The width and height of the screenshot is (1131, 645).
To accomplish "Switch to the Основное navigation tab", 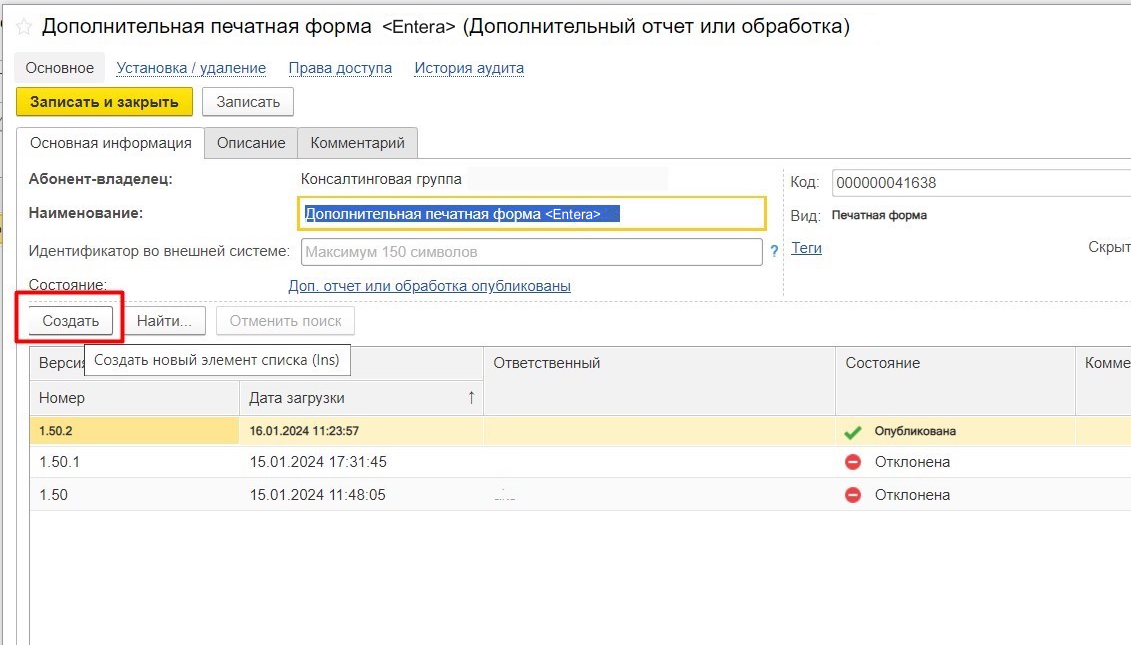I will 60,68.
